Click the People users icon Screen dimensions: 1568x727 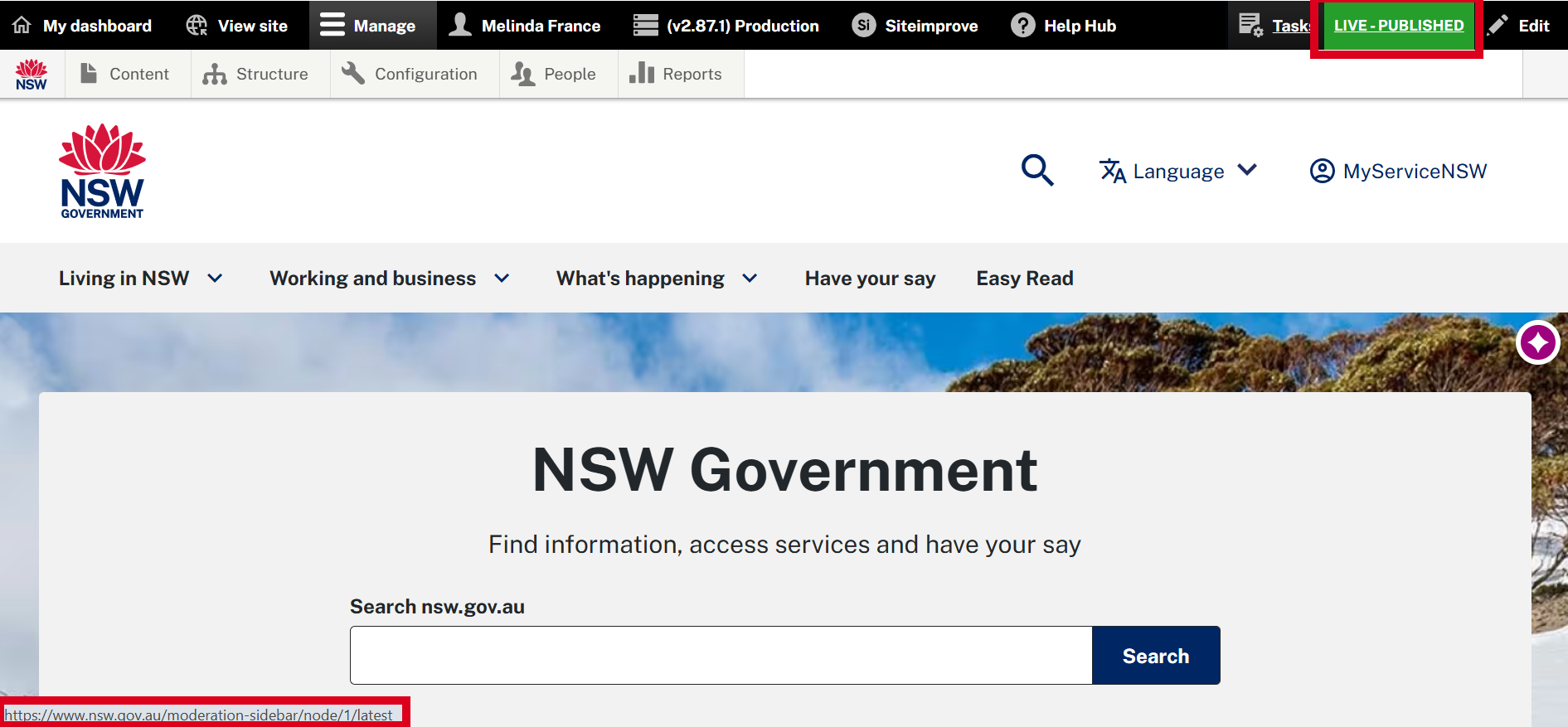[x=522, y=74]
